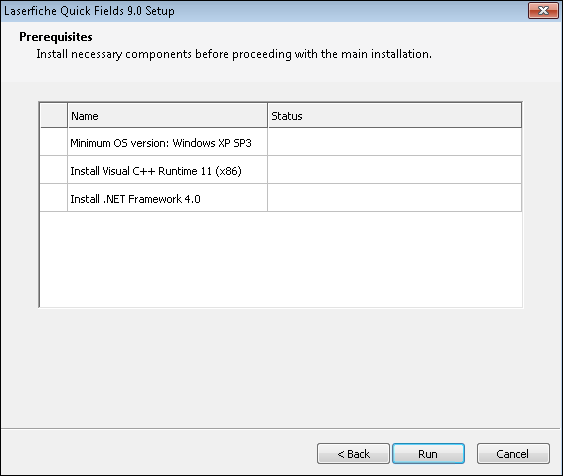Select the Status column header

coord(395,116)
